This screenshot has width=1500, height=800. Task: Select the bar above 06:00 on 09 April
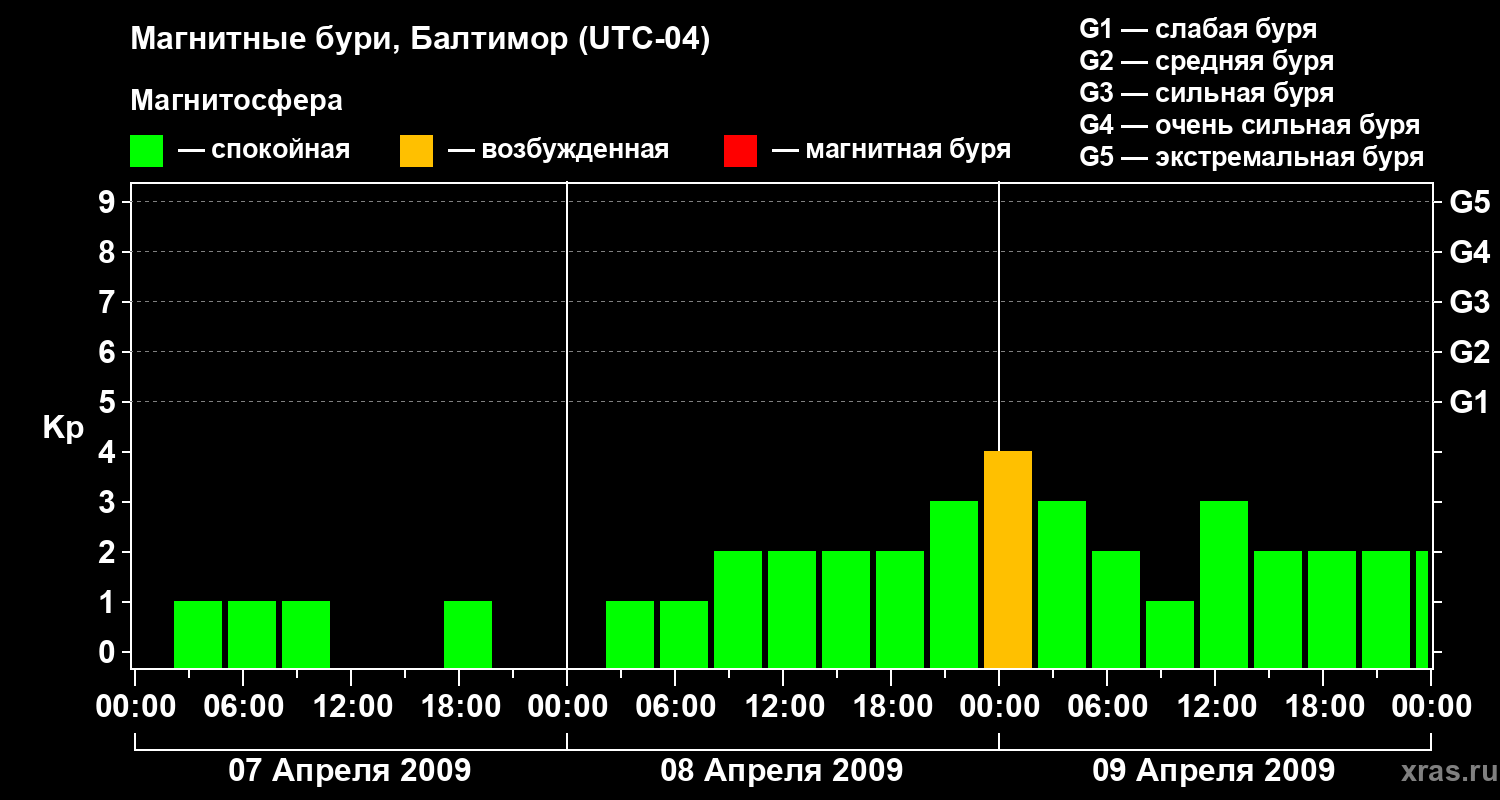(x=1116, y=610)
